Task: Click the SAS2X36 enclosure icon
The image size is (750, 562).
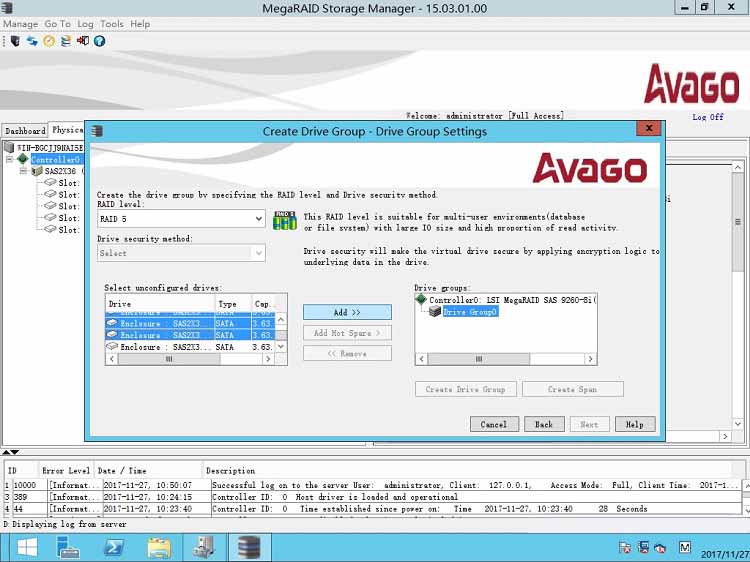Action: pyautogui.click(x=37, y=171)
